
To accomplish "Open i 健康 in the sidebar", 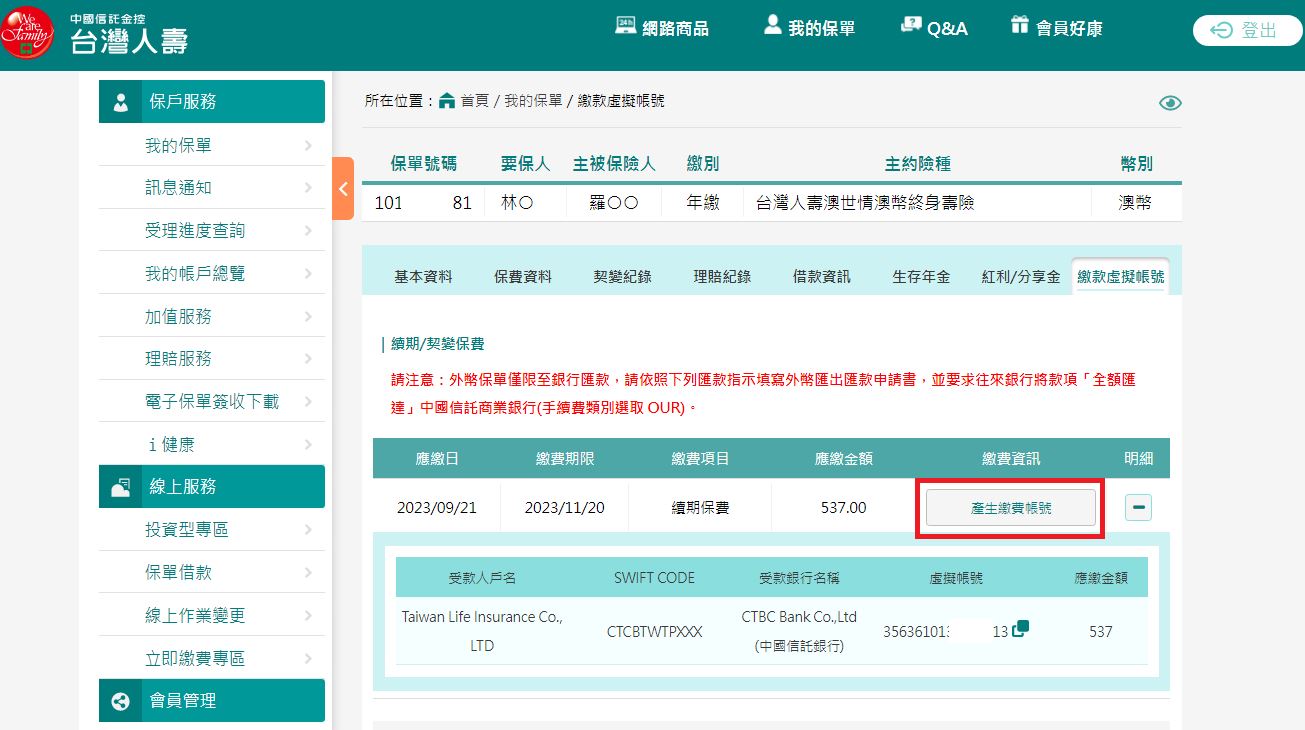I will point(212,444).
